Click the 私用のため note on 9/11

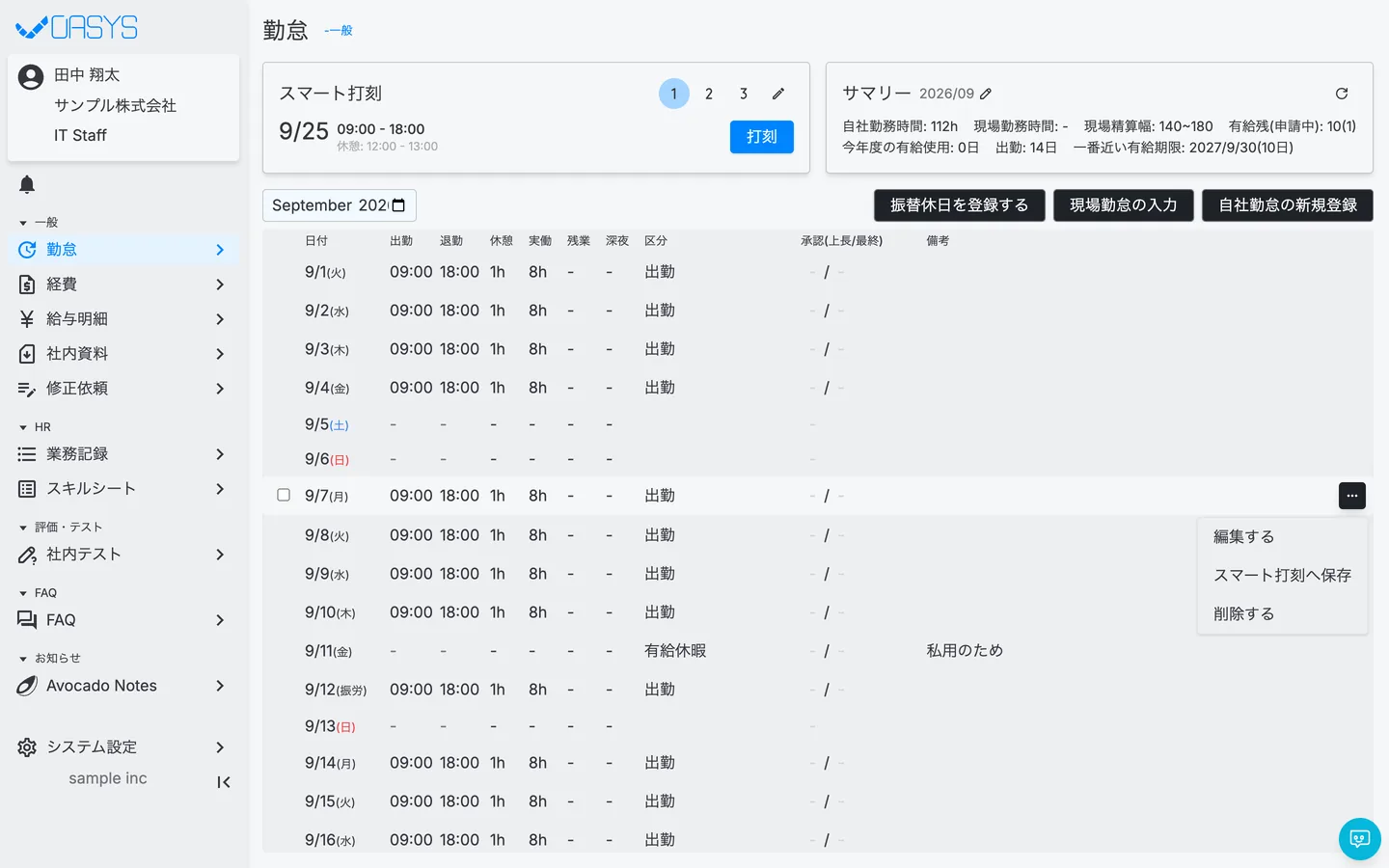[965, 651]
